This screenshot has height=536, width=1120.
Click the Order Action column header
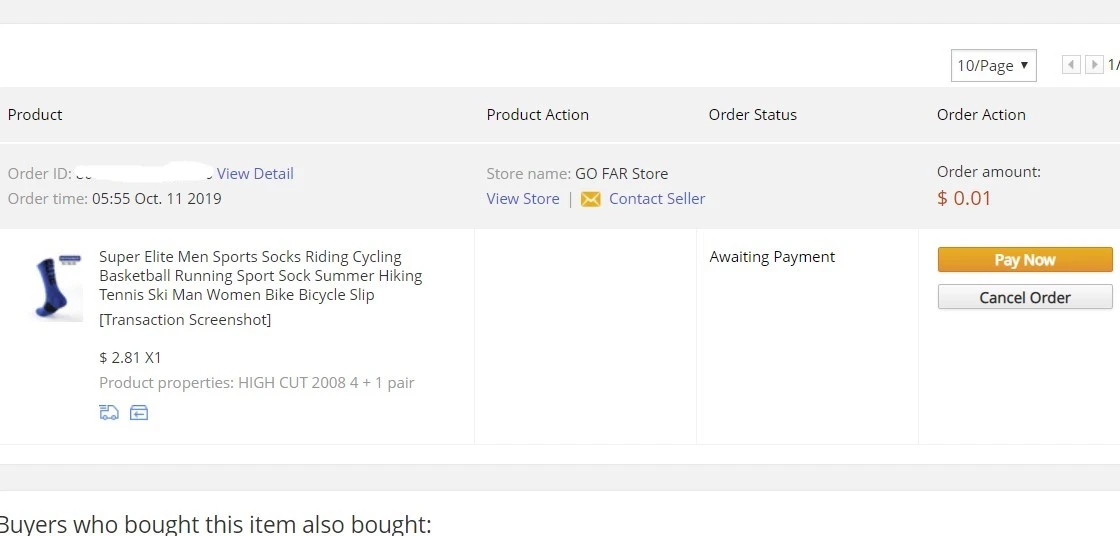tap(981, 114)
